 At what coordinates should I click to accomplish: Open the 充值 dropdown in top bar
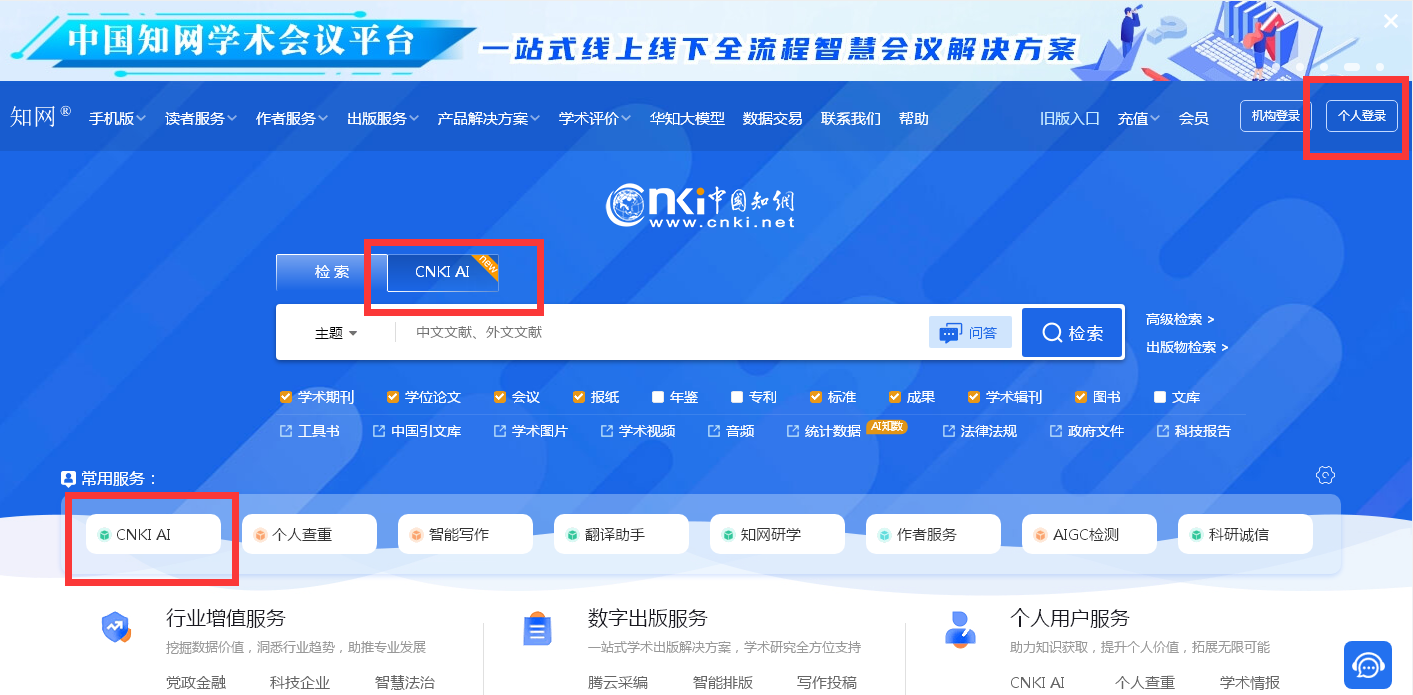tap(1138, 118)
